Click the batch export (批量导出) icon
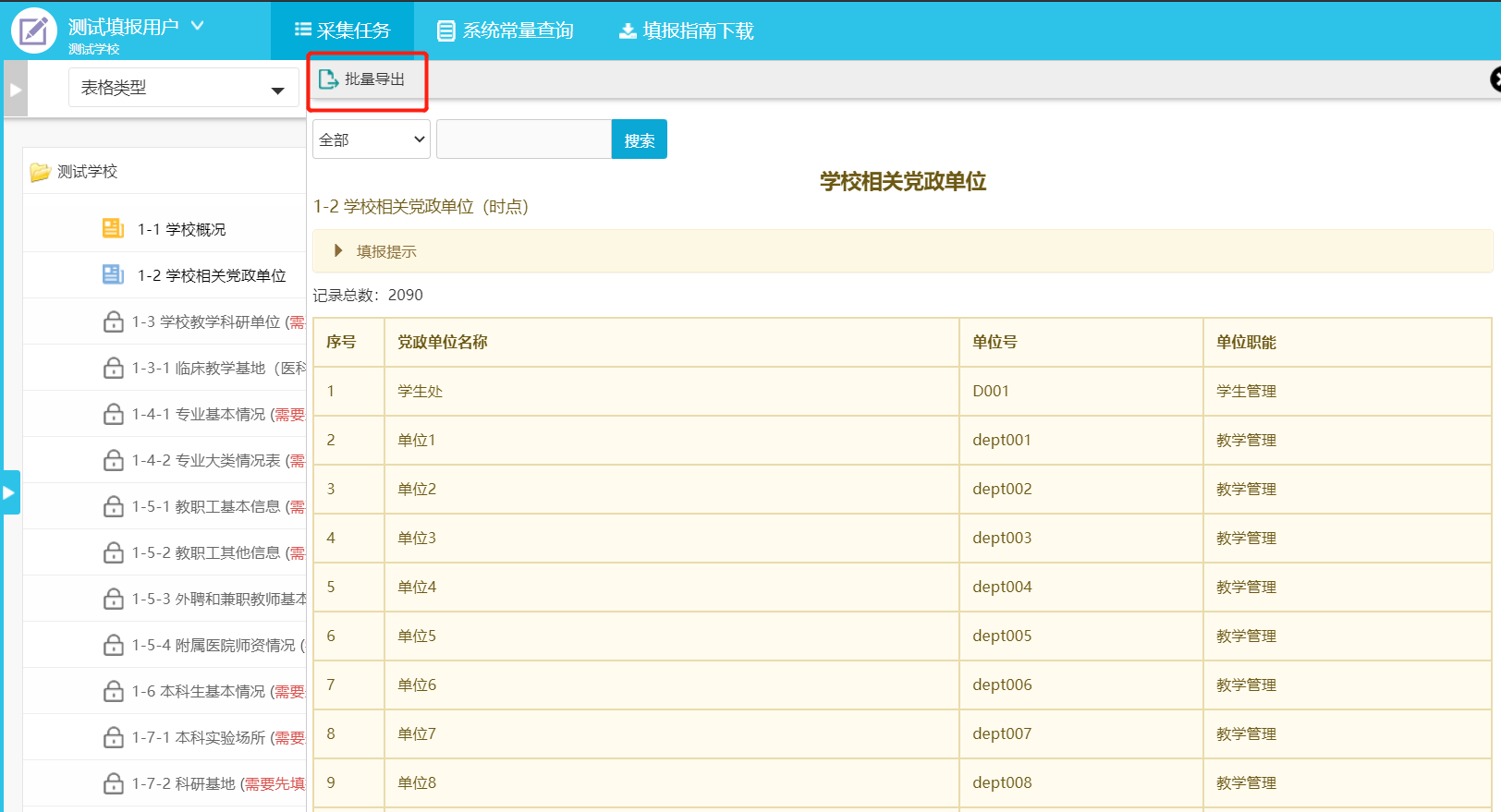The width and height of the screenshot is (1501, 812). [328, 79]
